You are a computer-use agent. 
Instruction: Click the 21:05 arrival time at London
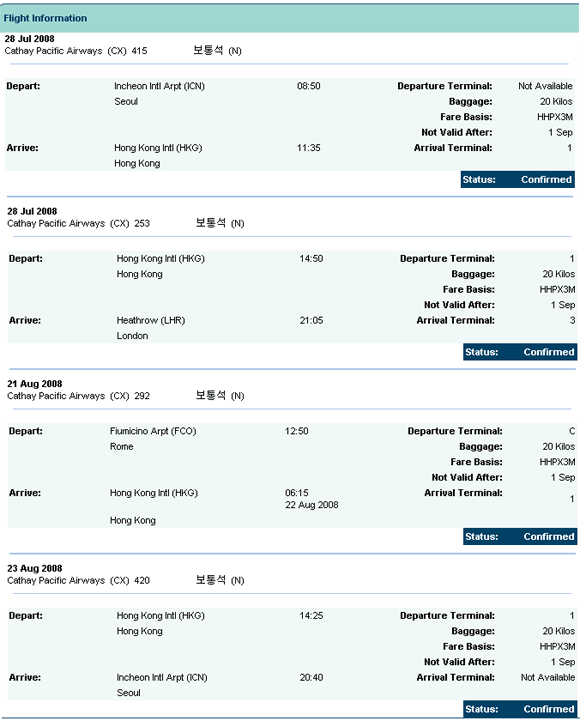pos(311,320)
